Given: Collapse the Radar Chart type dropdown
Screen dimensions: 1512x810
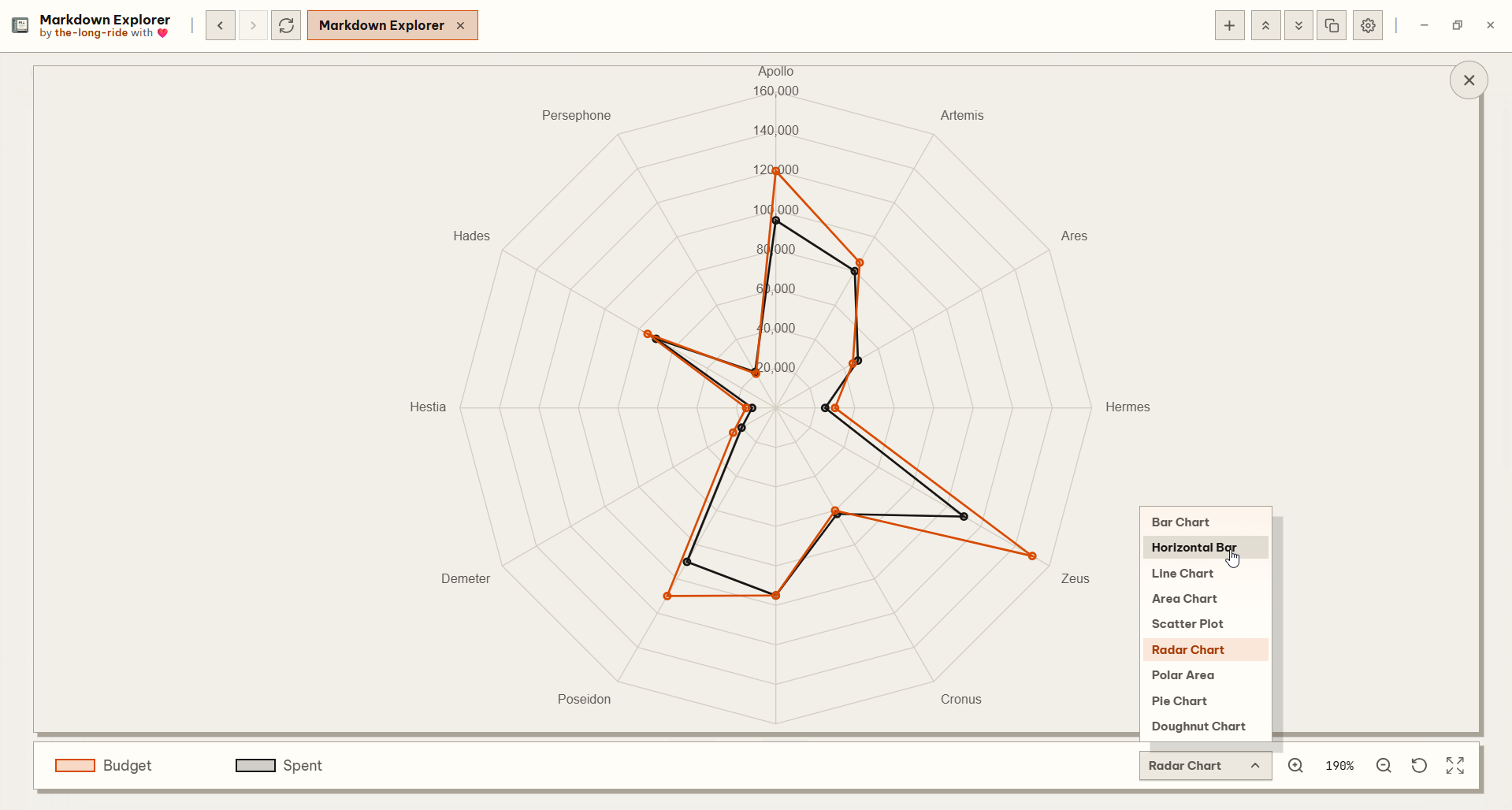Looking at the screenshot, I should click(x=1206, y=765).
